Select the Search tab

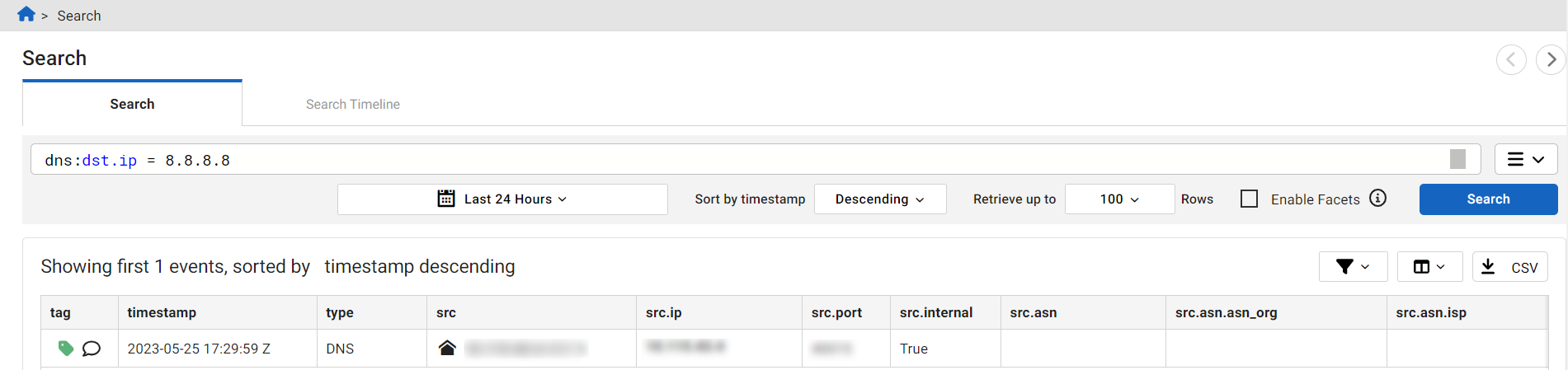[132, 105]
